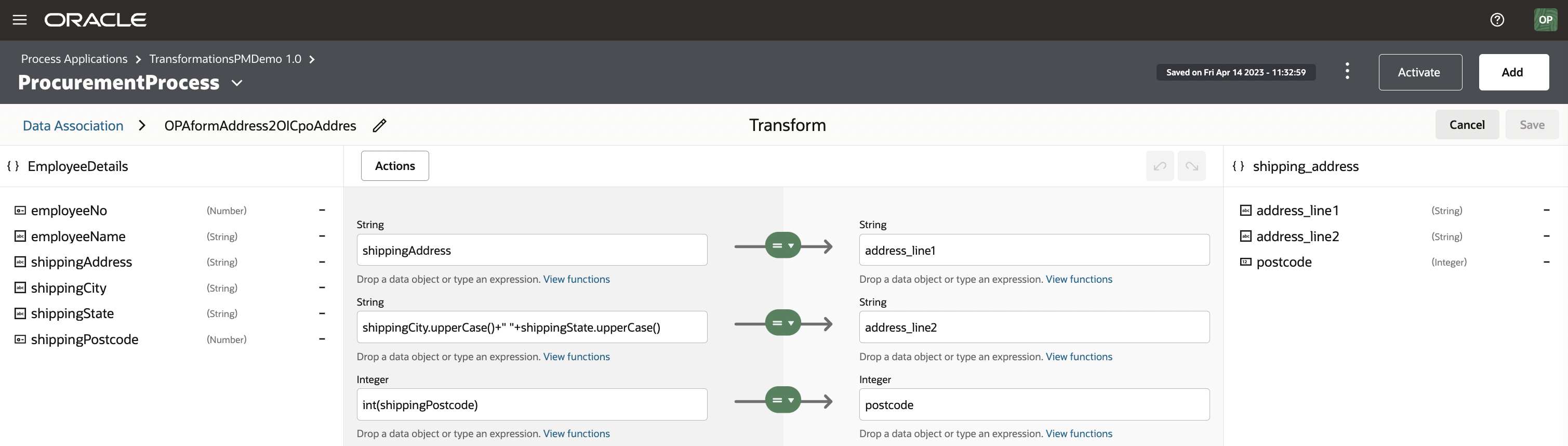Collapse the shippingAddress source row
This screenshot has width=1568, height=446.
322,262
